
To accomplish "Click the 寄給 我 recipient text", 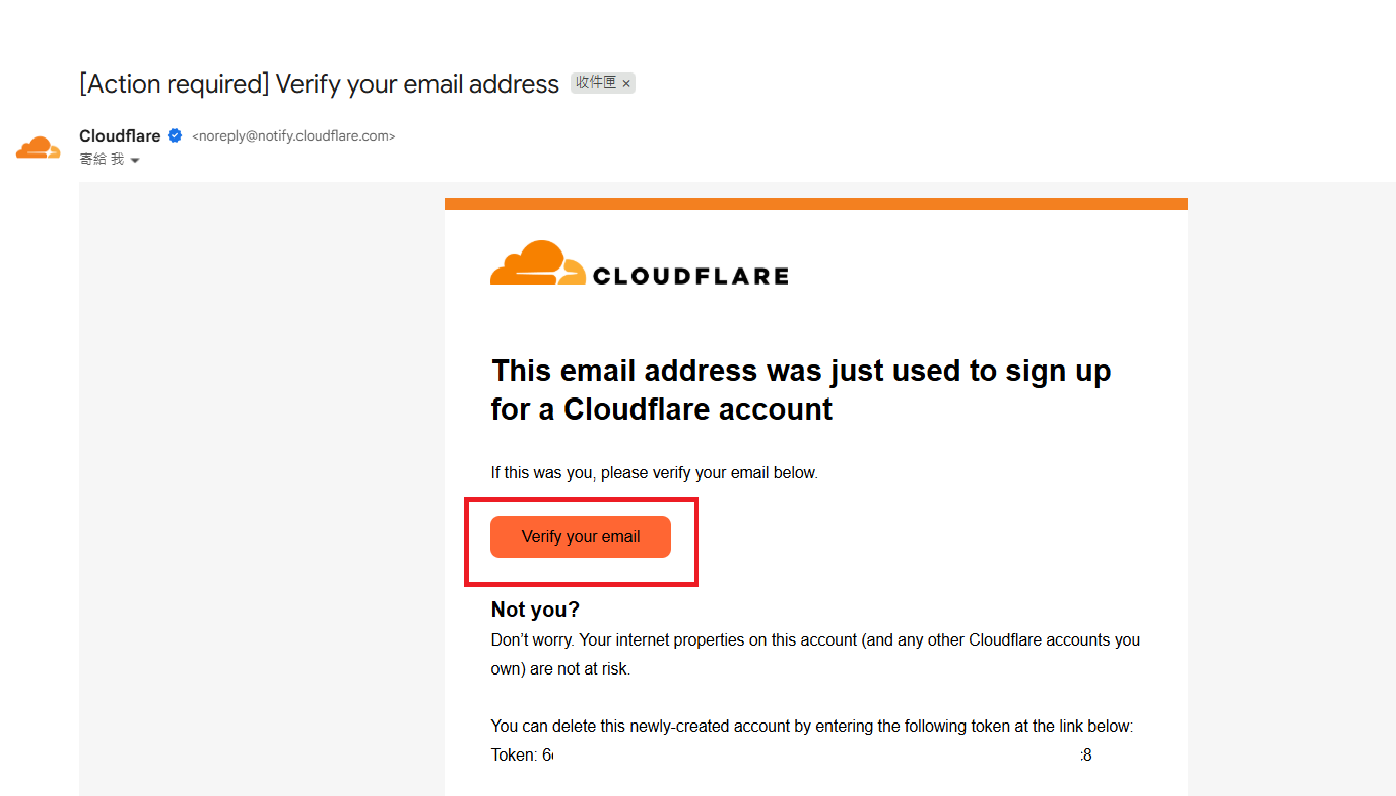I will [x=101, y=159].
